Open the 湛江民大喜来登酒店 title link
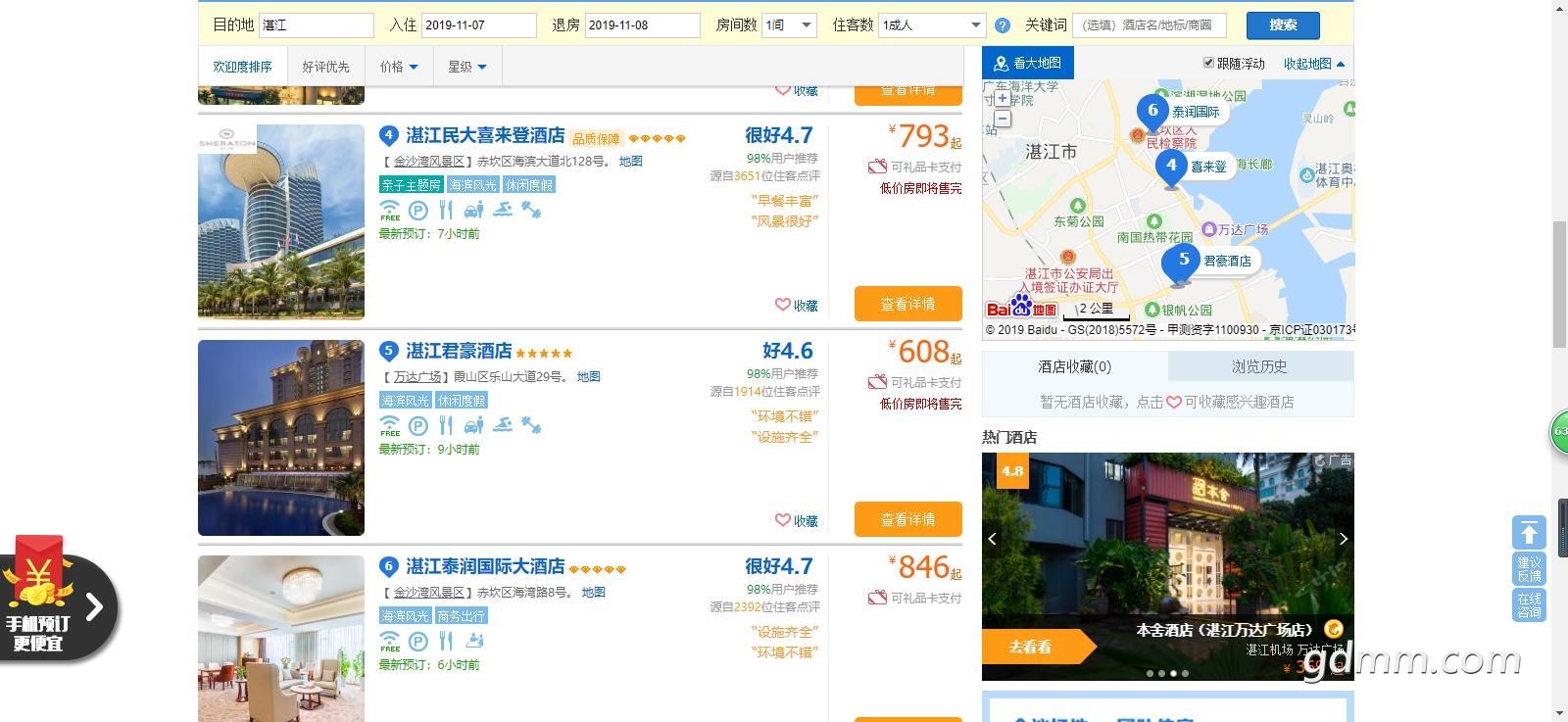 485,135
